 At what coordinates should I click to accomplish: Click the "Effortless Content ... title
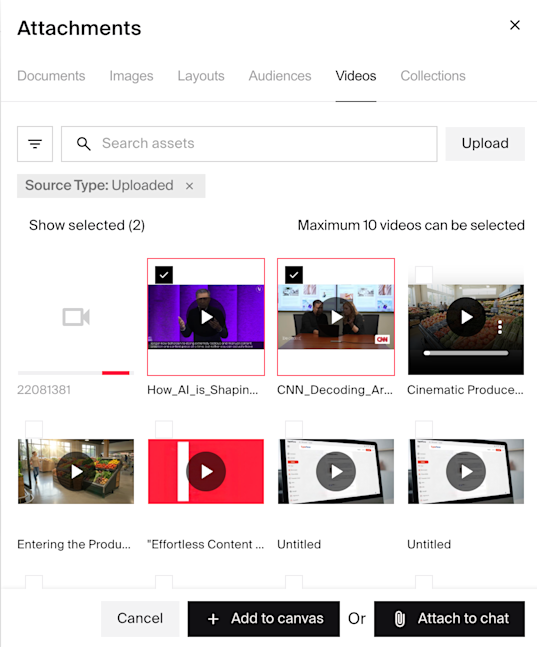206,544
